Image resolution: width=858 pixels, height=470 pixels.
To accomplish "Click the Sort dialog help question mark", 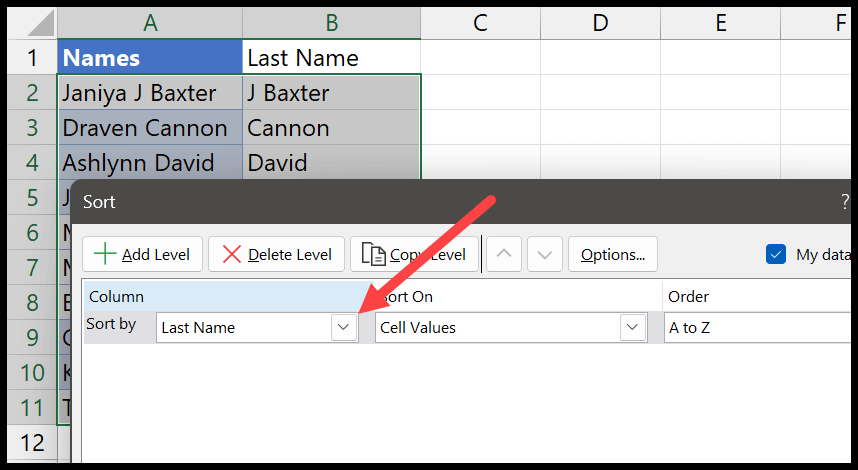I will (845, 201).
